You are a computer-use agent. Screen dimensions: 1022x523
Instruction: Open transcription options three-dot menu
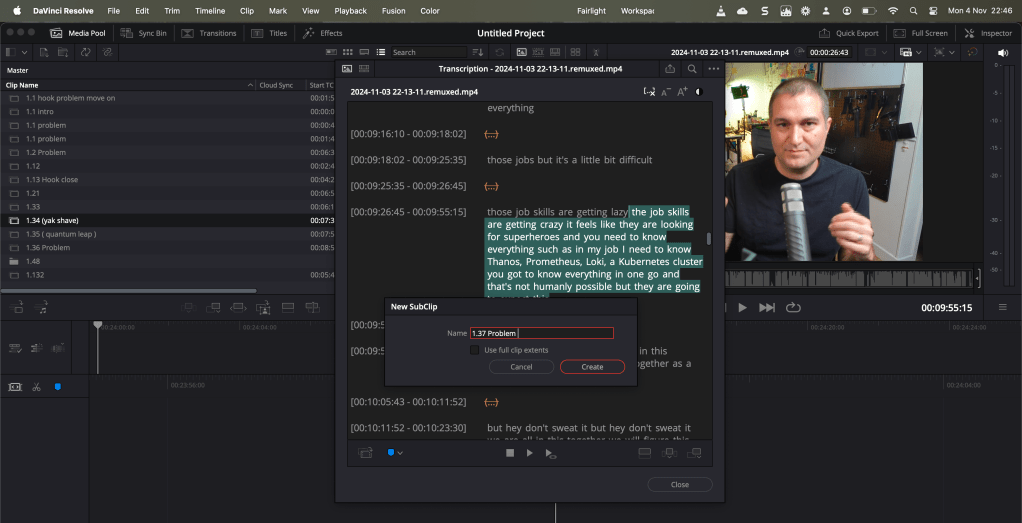click(x=714, y=68)
